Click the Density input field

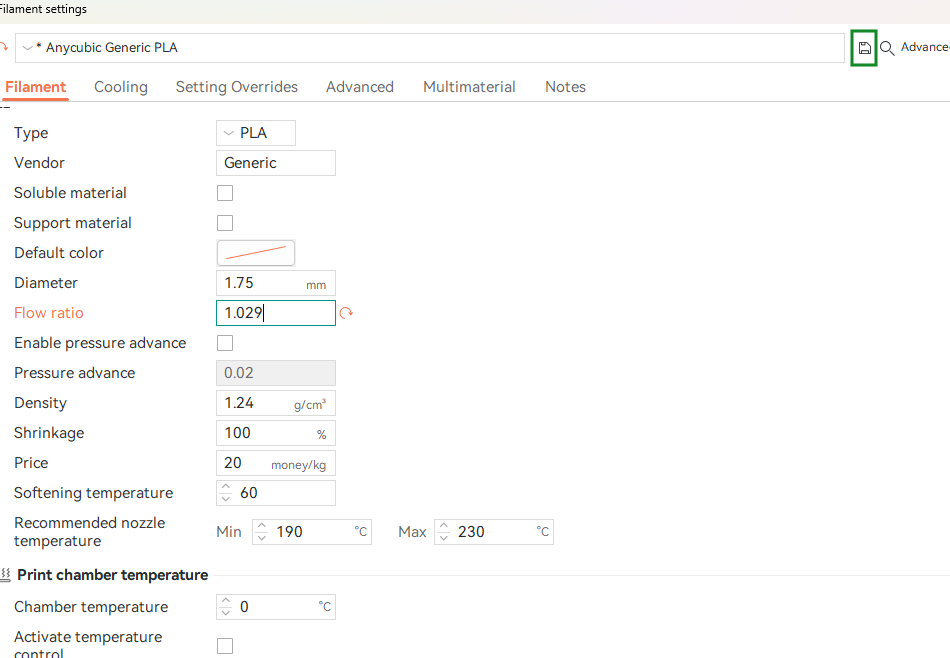coord(255,403)
